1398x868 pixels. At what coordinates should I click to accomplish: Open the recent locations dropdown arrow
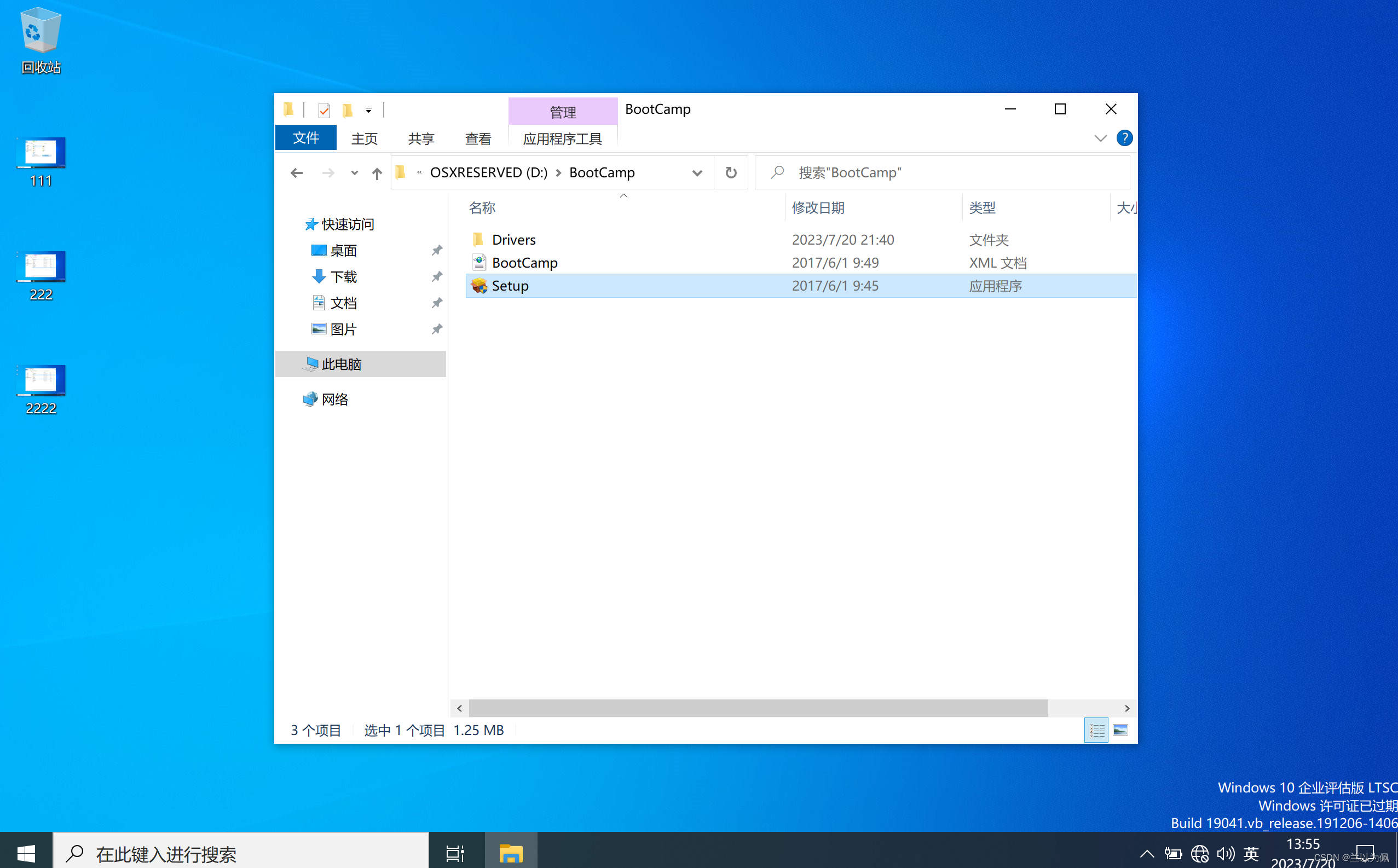[354, 173]
